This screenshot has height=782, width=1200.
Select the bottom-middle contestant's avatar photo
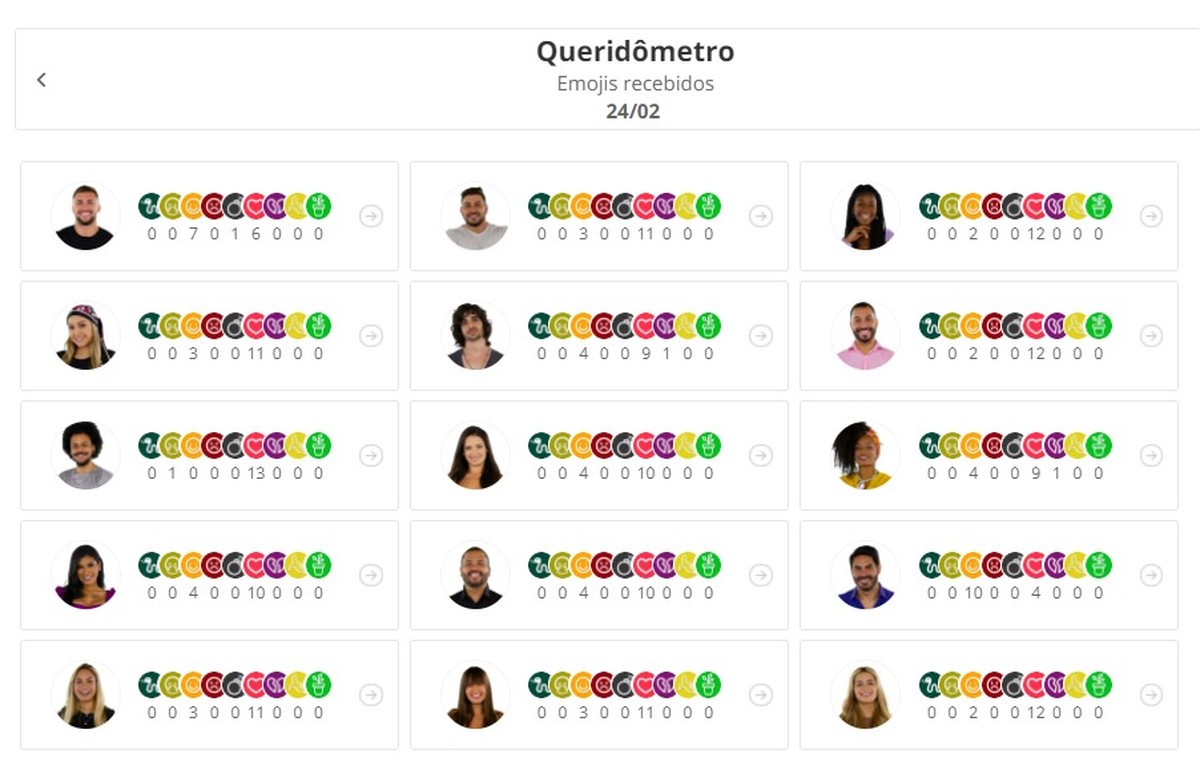(x=475, y=694)
